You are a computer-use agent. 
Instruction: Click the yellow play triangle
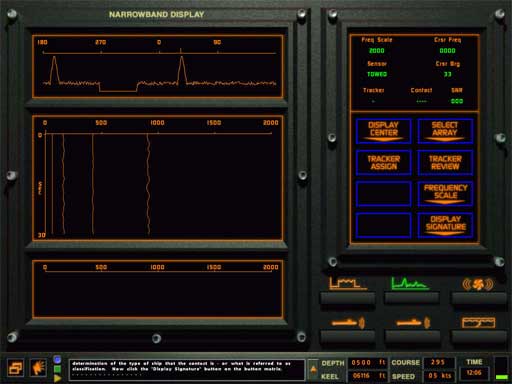(x=57, y=378)
